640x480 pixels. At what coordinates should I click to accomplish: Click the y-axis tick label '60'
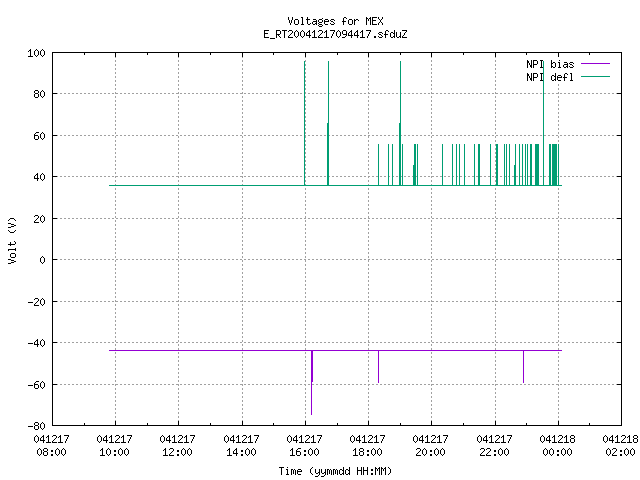tap(40, 136)
